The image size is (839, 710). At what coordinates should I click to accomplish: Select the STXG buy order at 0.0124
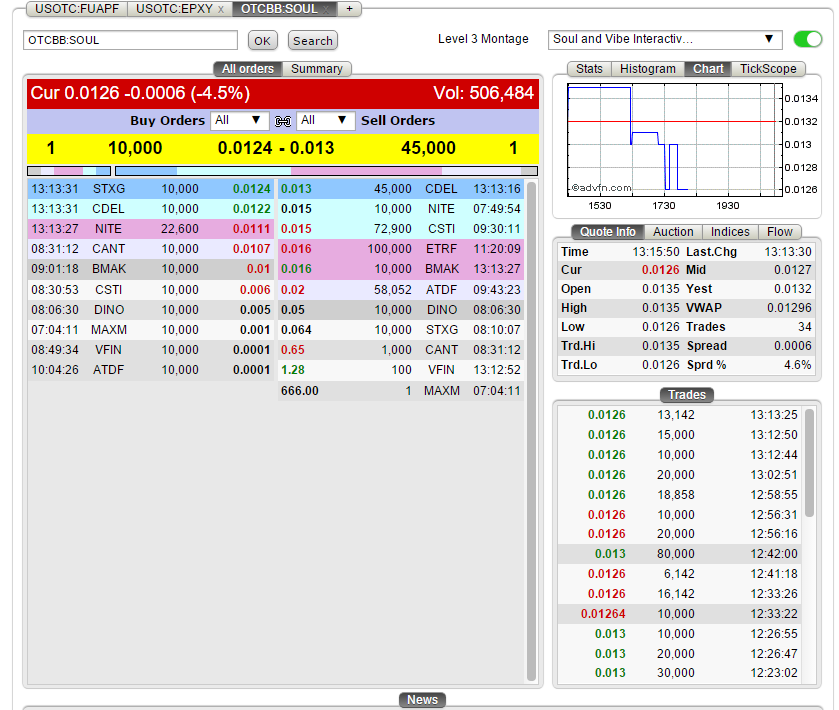pos(151,189)
